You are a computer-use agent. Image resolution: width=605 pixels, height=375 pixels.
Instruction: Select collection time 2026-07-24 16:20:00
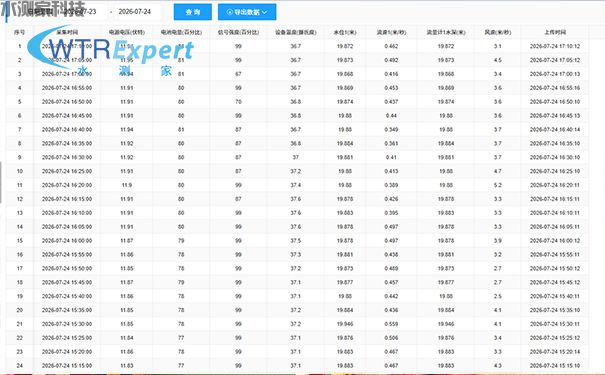[67, 185]
